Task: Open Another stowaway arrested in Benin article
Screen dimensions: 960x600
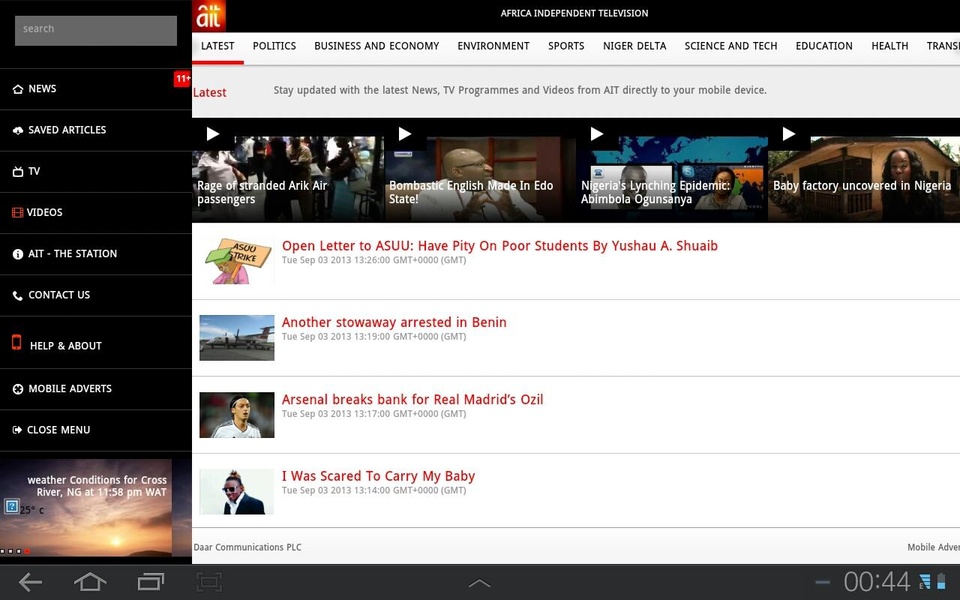Action: [x=394, y=322]
